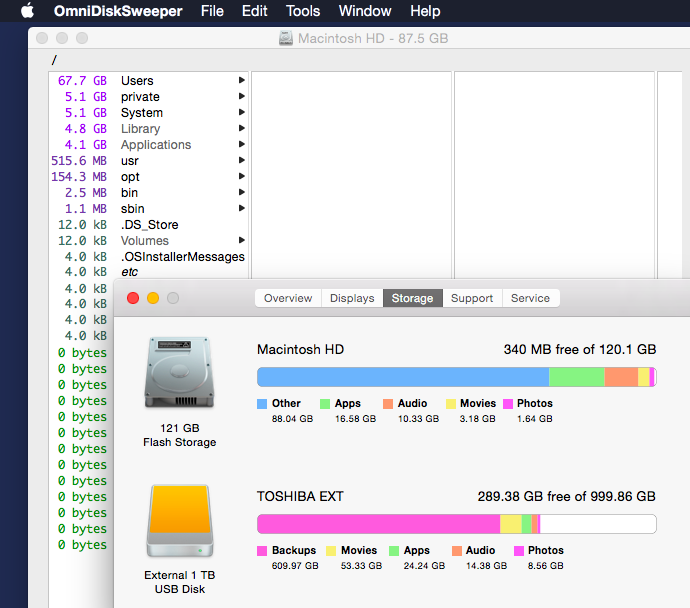The width and height of the screenshot is (690, 608).
Task: Expand the usr folder arrow
Action: point(242,160)
